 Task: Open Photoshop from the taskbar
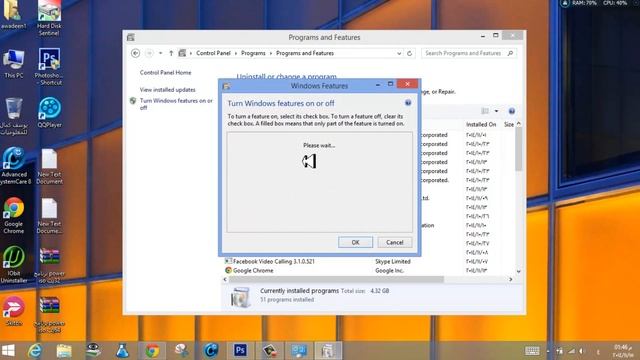[x=240, y=351]
